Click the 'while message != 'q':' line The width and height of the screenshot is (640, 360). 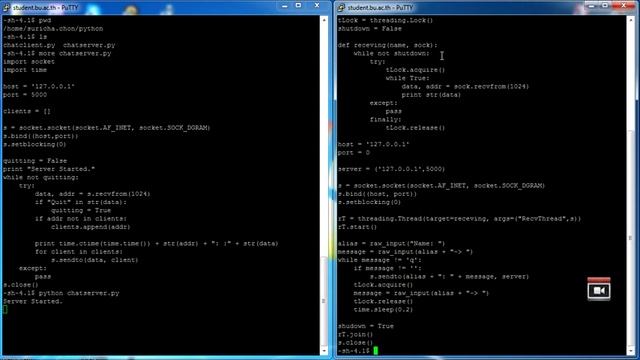[379, 260]
